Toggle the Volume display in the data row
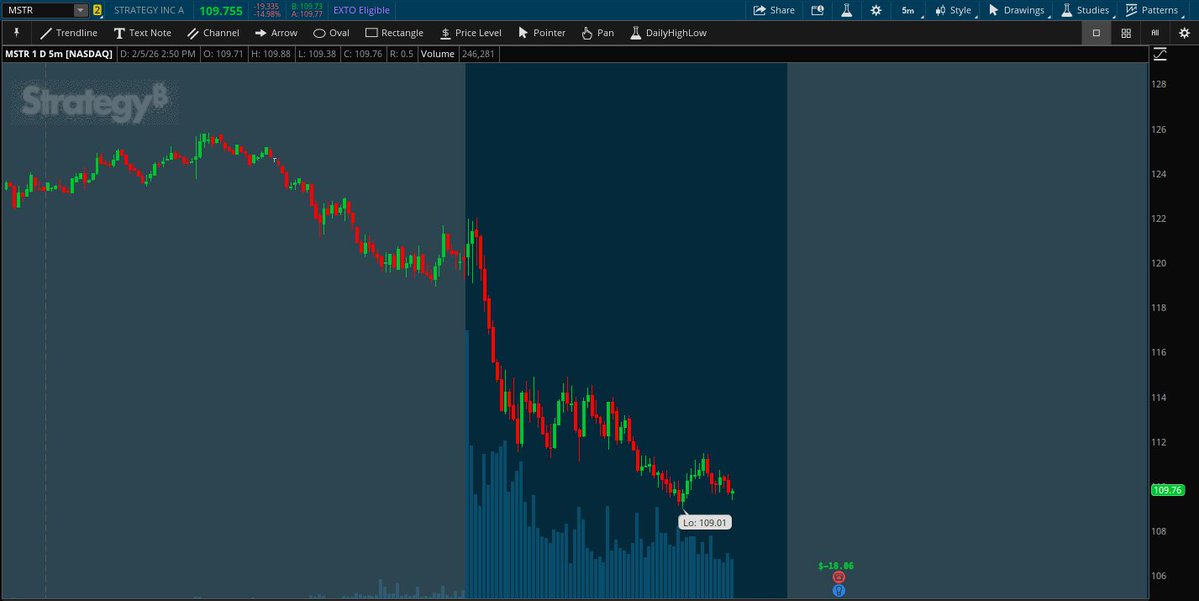The image size is (1199, 601). click(x=437, y=54)
